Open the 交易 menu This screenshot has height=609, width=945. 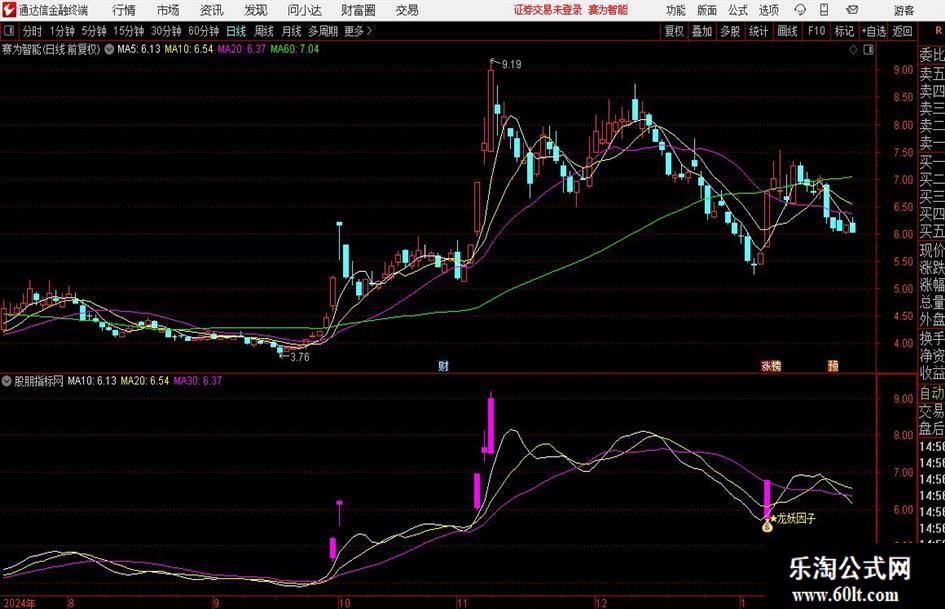click(x=407, y=10)
